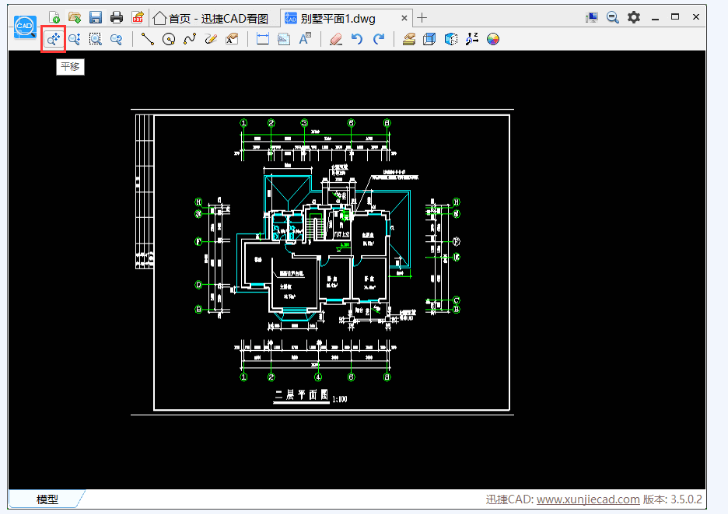Switch to the 首页 - 迅捷CAD看图 tab
The width and height of the screenshot is (728, 514).
click(211, 18)
